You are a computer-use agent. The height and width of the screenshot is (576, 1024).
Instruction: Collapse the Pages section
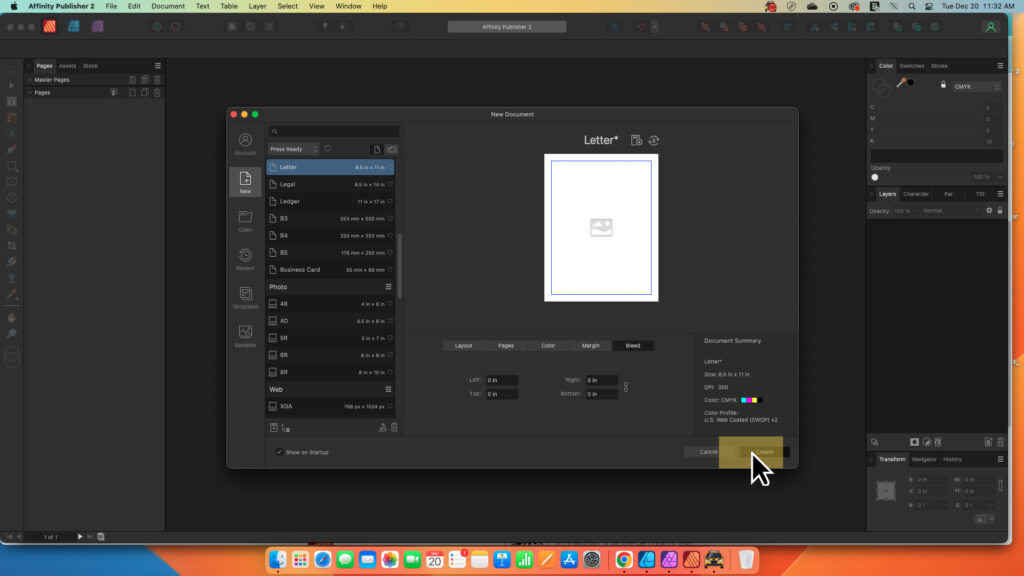pyautogui.click(x=30, y=93)
